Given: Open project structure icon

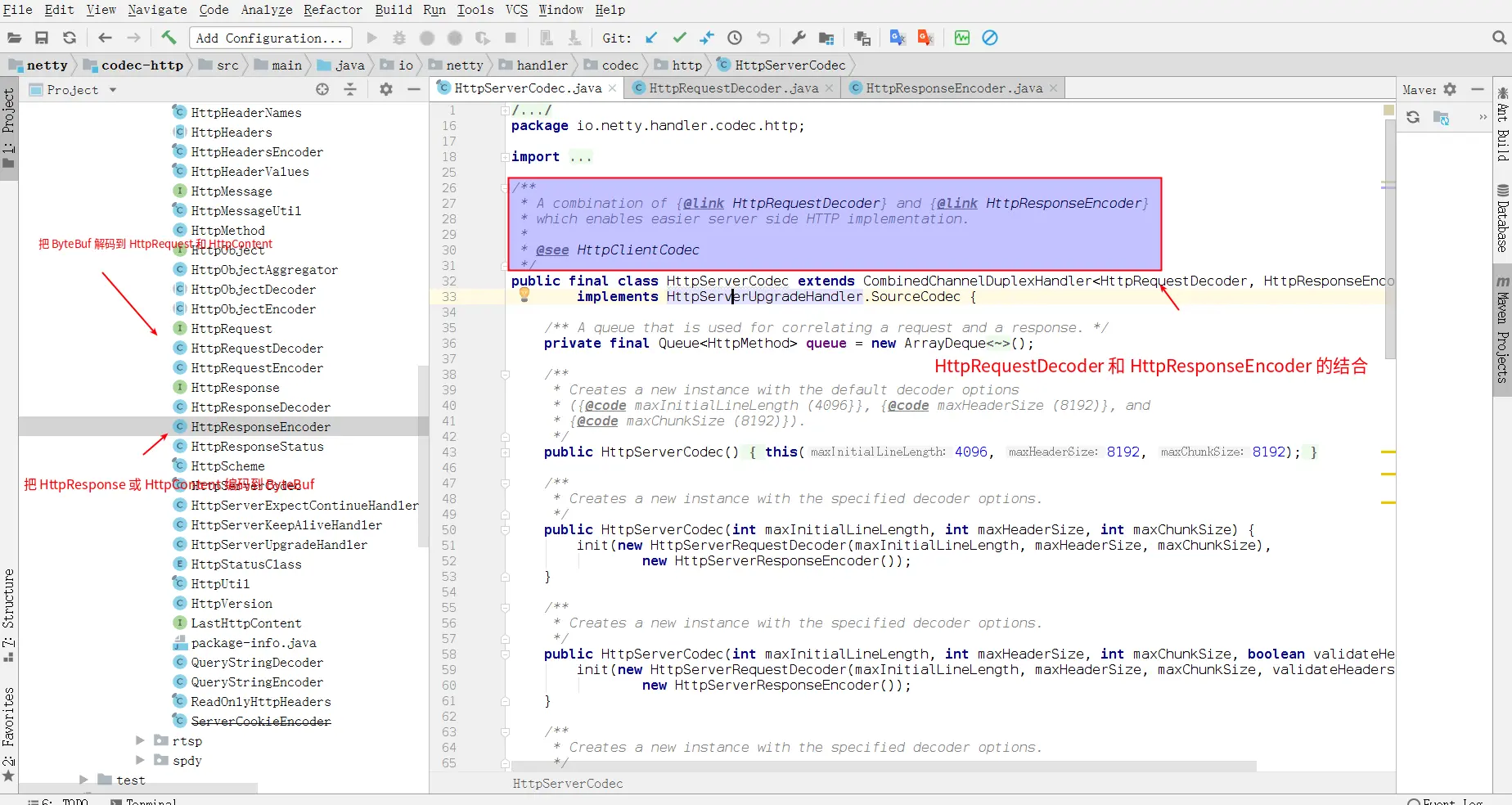Looking at the screenshot, I should tap(826, 38).
